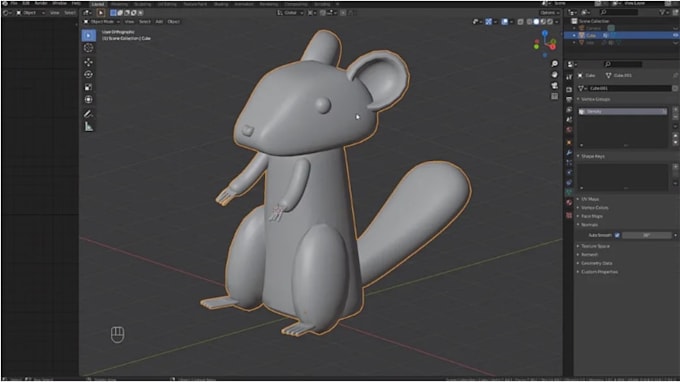Open the viewport View menu

tap(129, 22)
